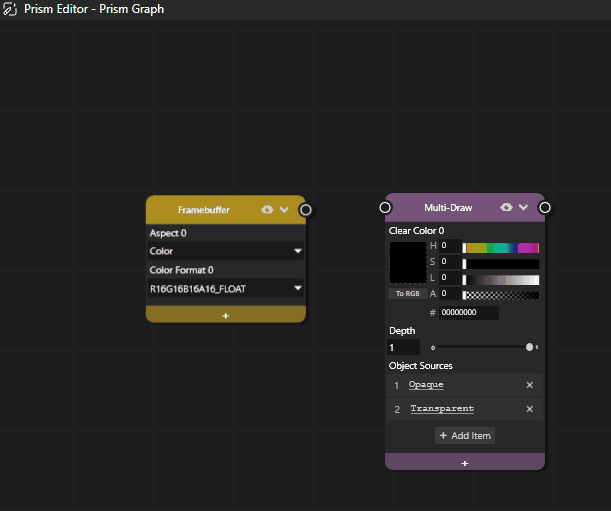Open the Opaque object source link
611x511 pixels.
point(426,385)
